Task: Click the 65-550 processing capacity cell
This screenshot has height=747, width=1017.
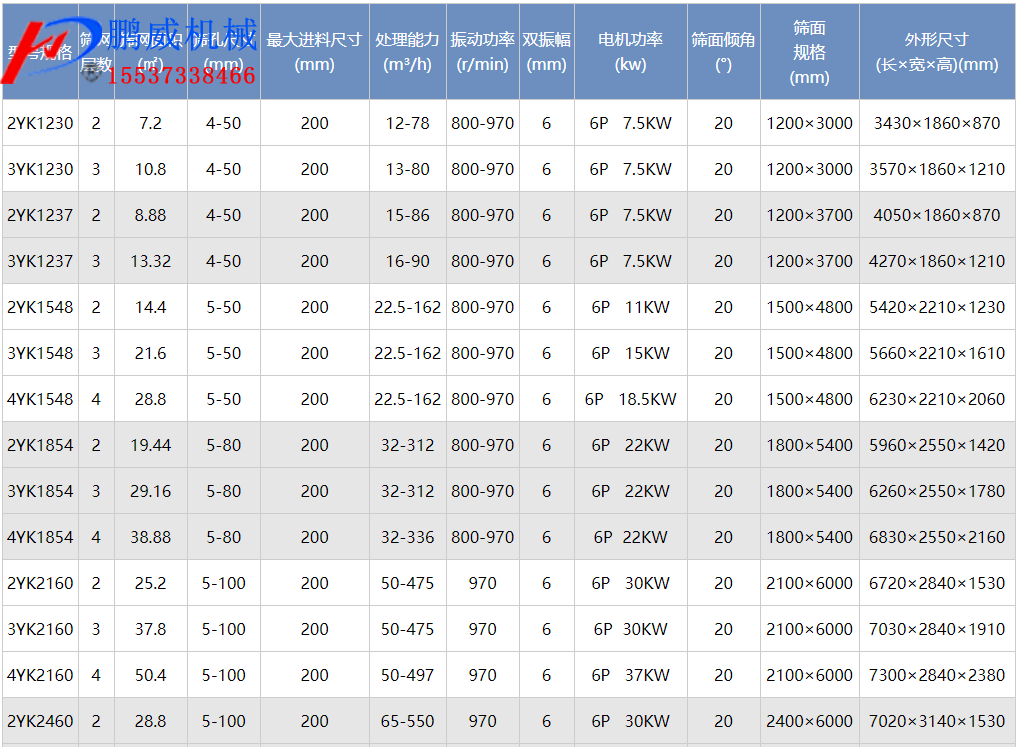Action: click(x=407, y=721)
